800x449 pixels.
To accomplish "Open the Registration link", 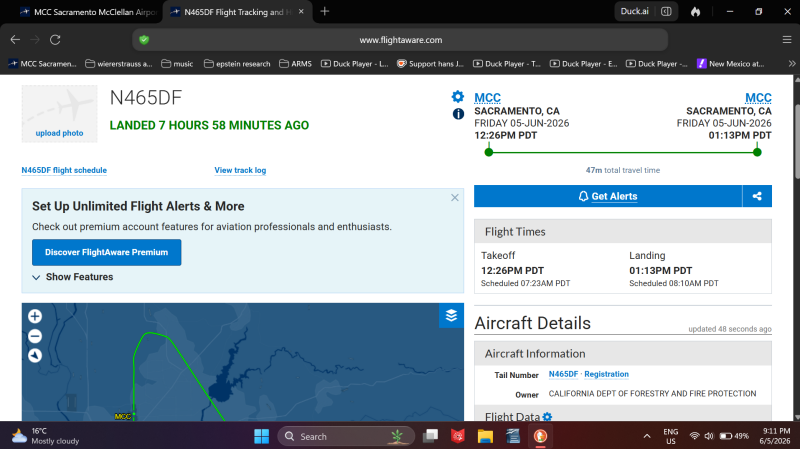I will click(606, 374).
